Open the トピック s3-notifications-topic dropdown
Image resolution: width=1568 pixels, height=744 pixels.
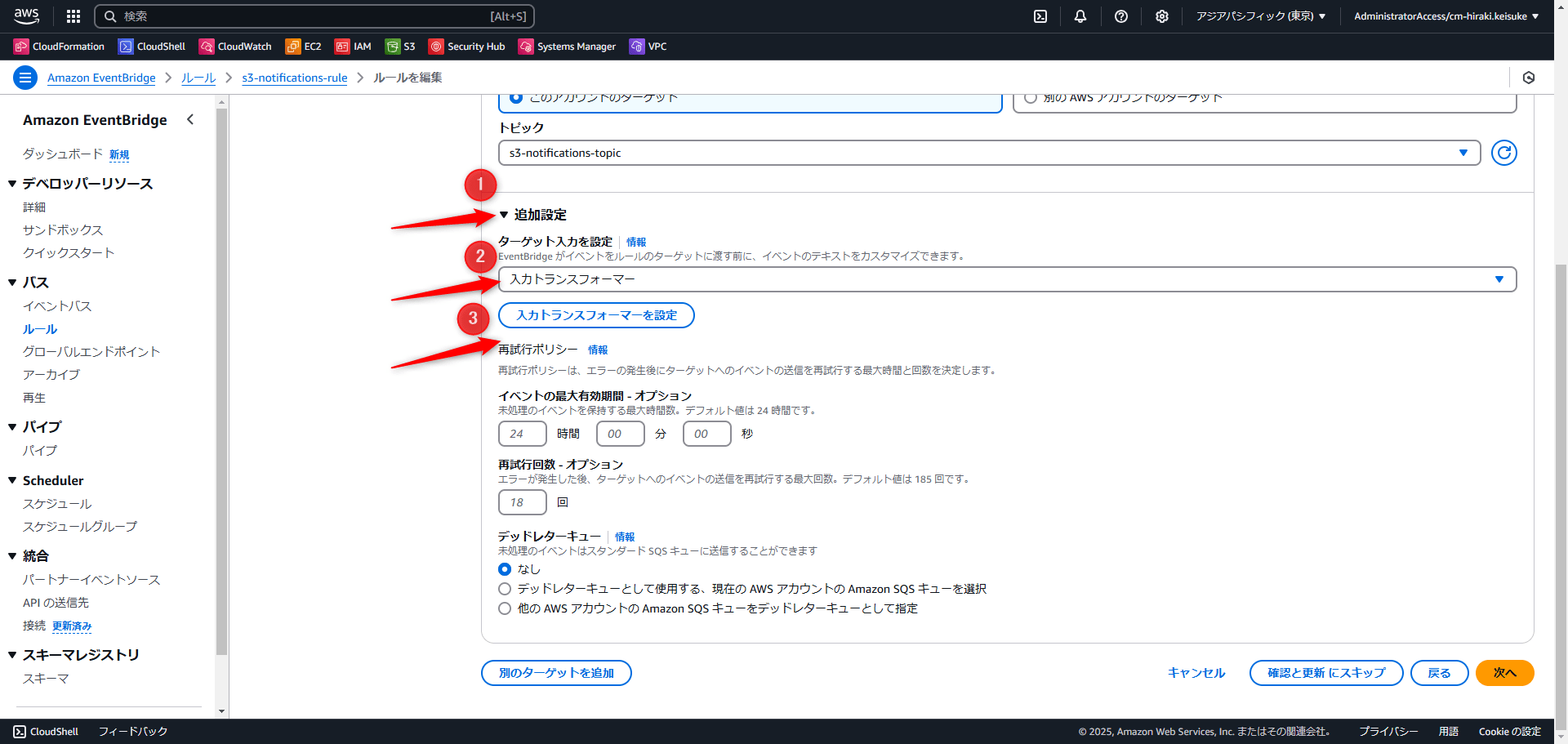tap(989, 153)
